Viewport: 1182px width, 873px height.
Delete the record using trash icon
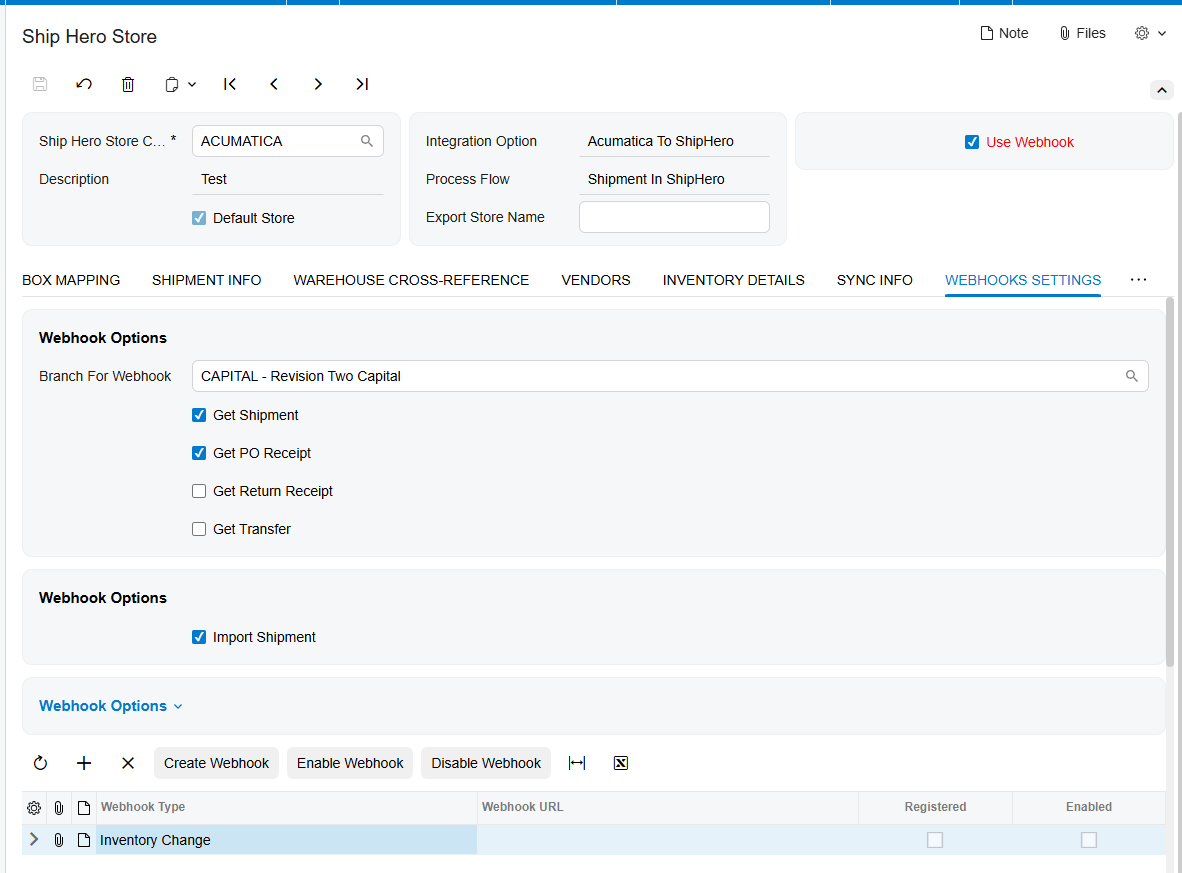[x=128, y=84]
